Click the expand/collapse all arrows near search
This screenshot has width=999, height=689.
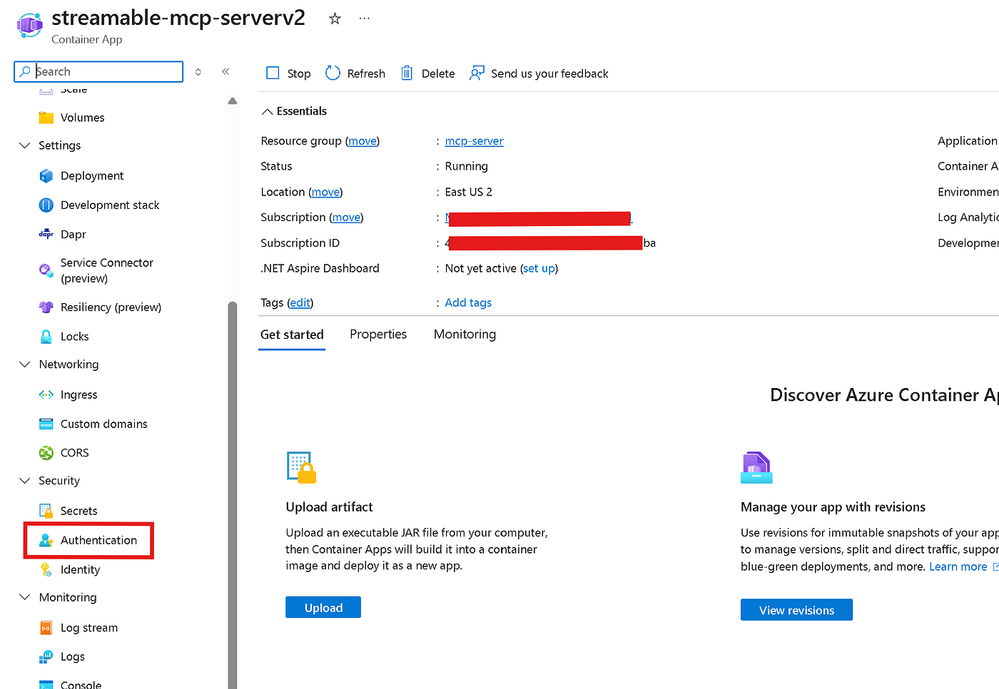(x=198, y=72)
